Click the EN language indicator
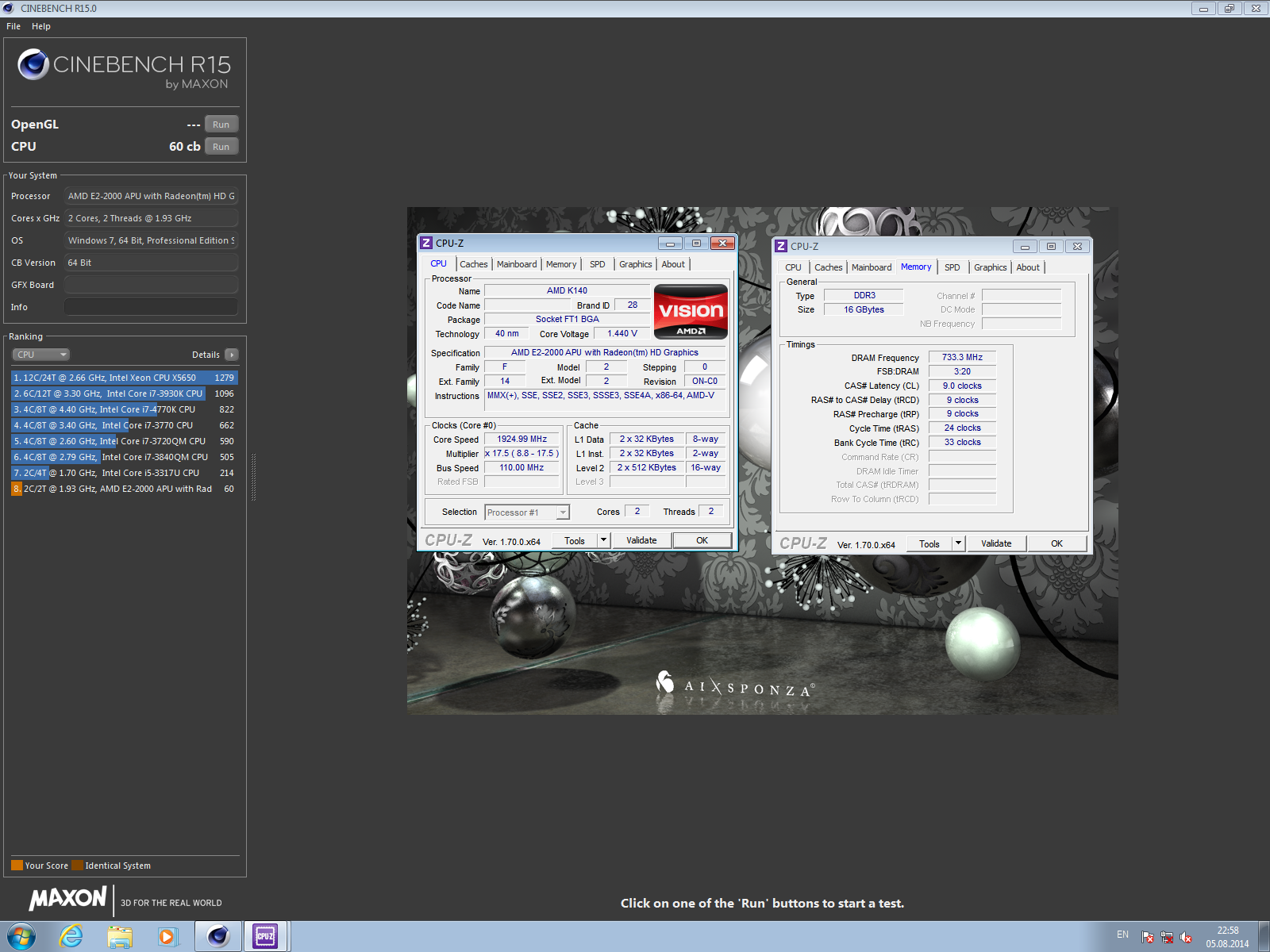Screen dimensions: 1270x952 (1122, 935)
